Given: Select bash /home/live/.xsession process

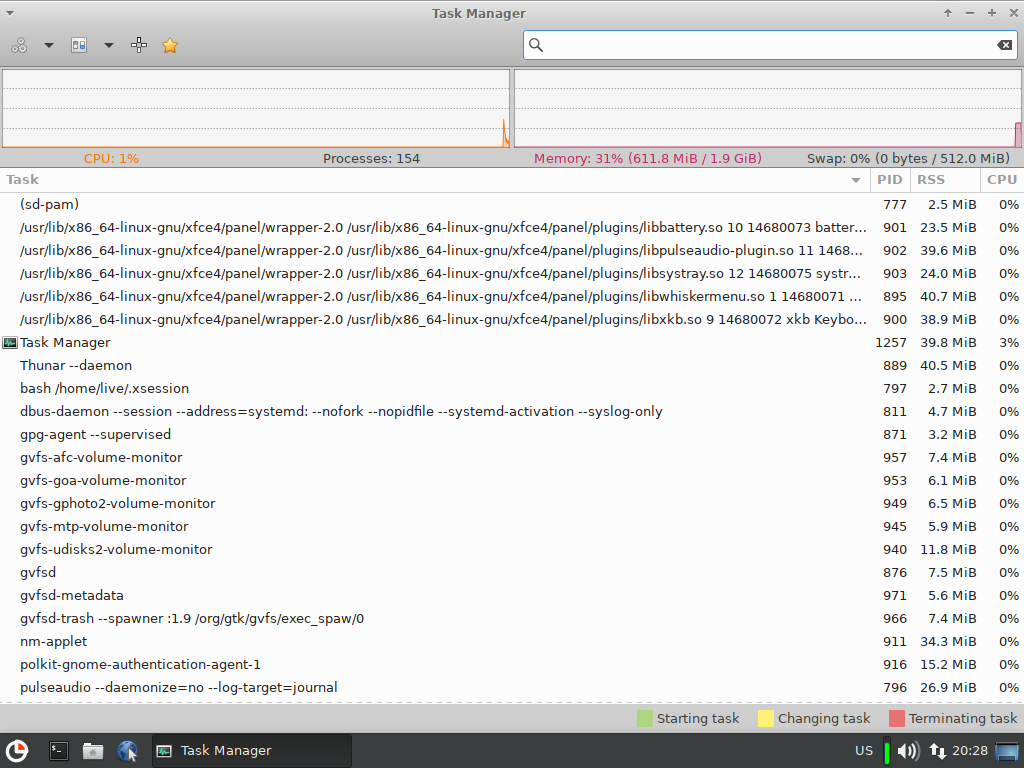Looking at the screenshot, I should pos(512,388).
